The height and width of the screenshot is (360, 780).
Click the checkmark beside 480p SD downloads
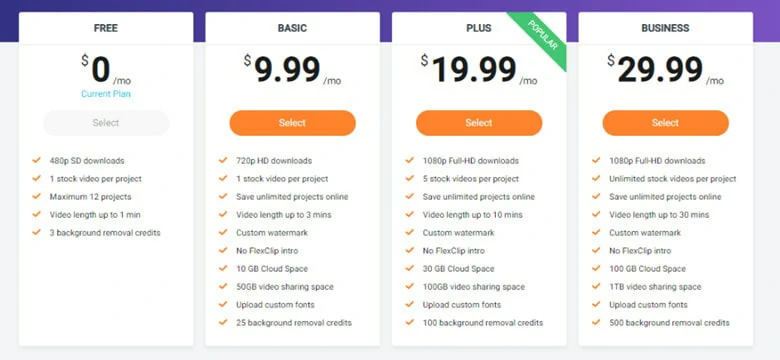(x=36, y=160)
